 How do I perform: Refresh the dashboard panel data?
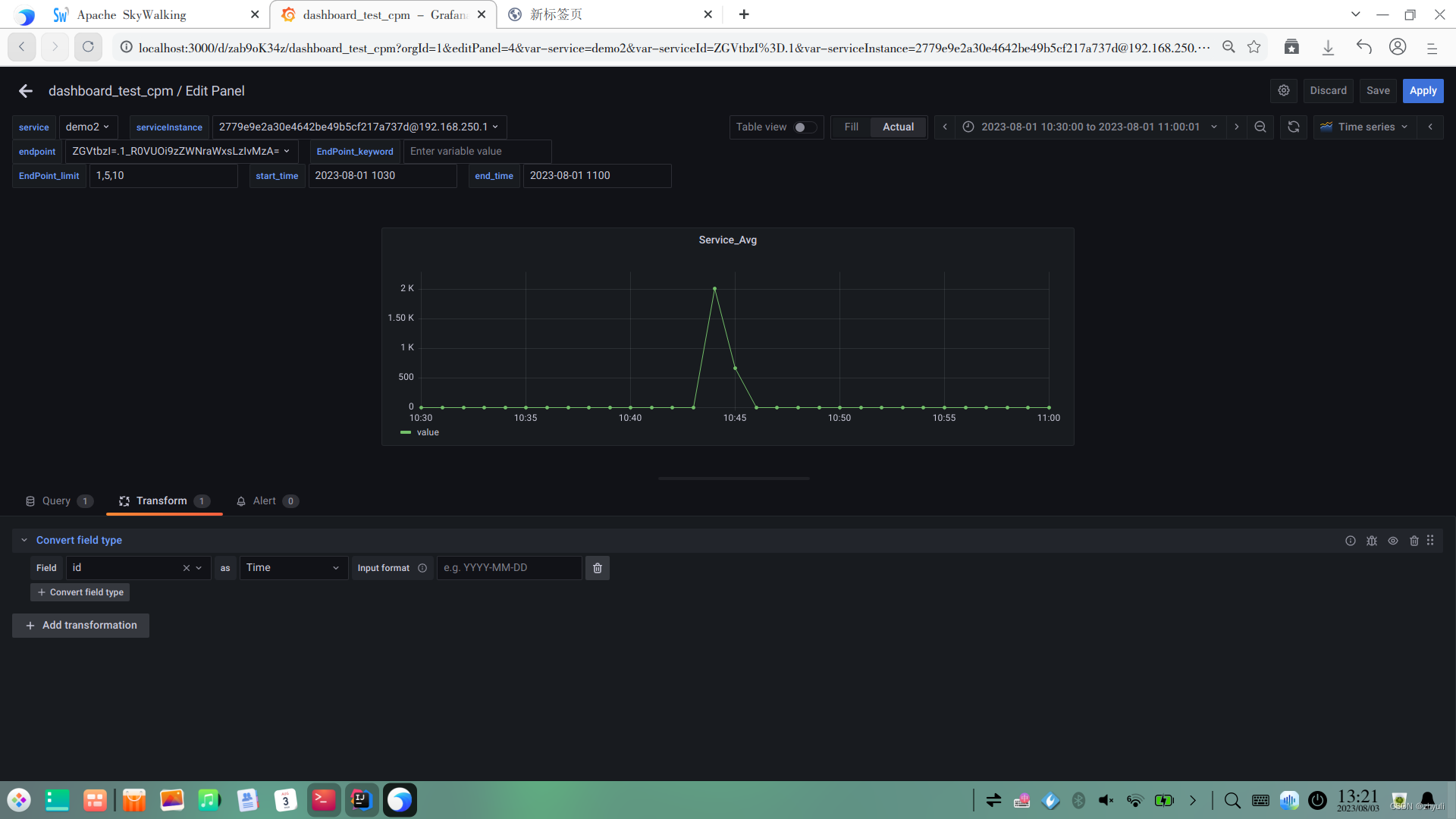[1293, 127]
